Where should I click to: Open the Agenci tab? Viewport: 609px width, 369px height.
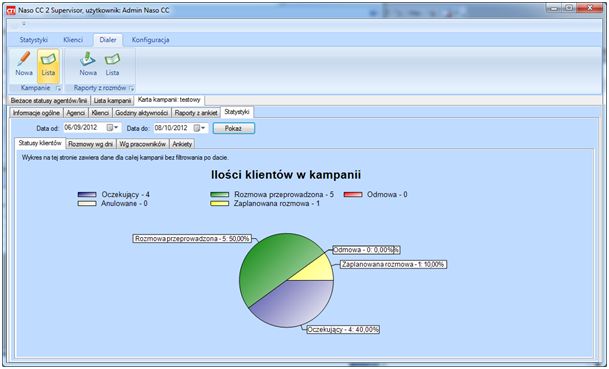click(76, 113)
